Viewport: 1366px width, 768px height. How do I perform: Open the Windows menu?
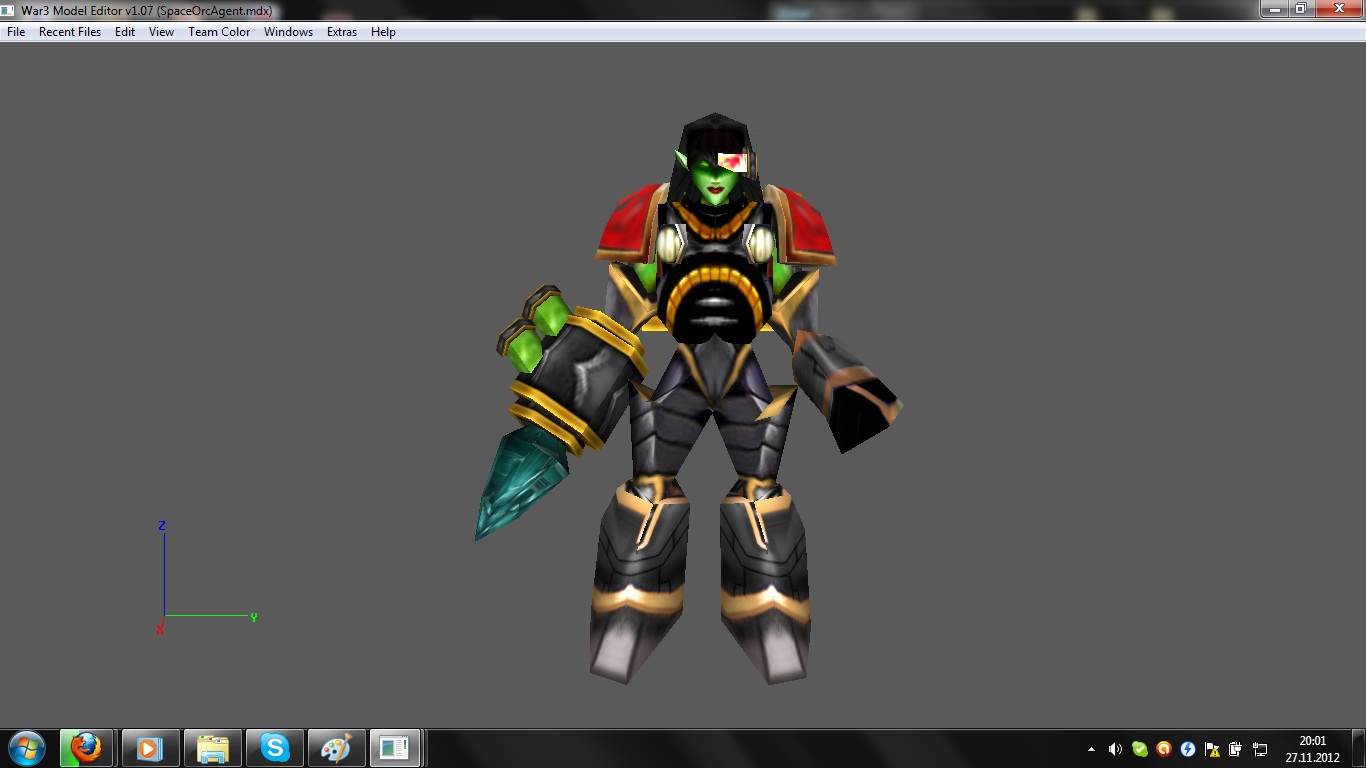[x=288, y=32]
